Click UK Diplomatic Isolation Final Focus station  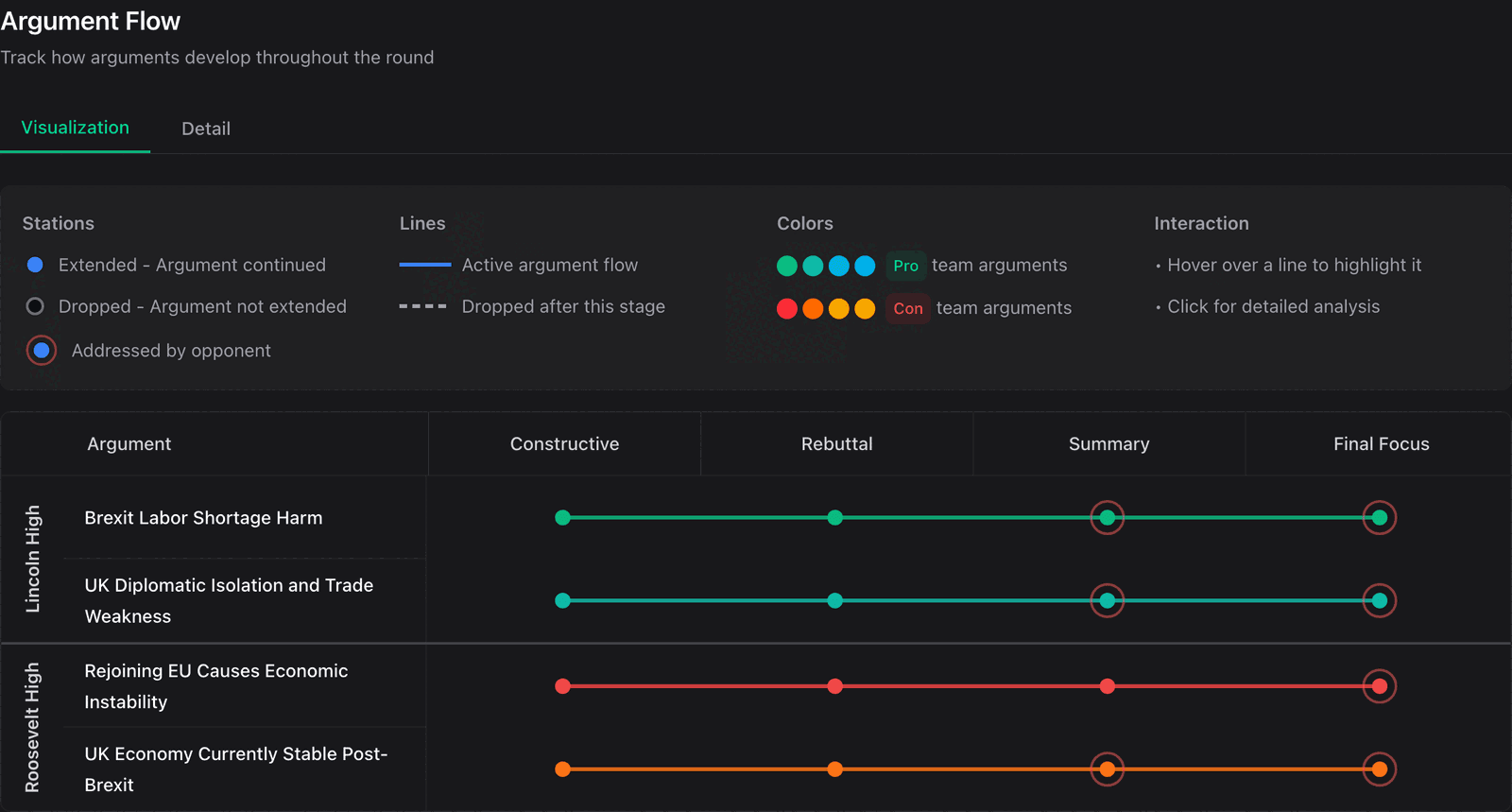1379,600
